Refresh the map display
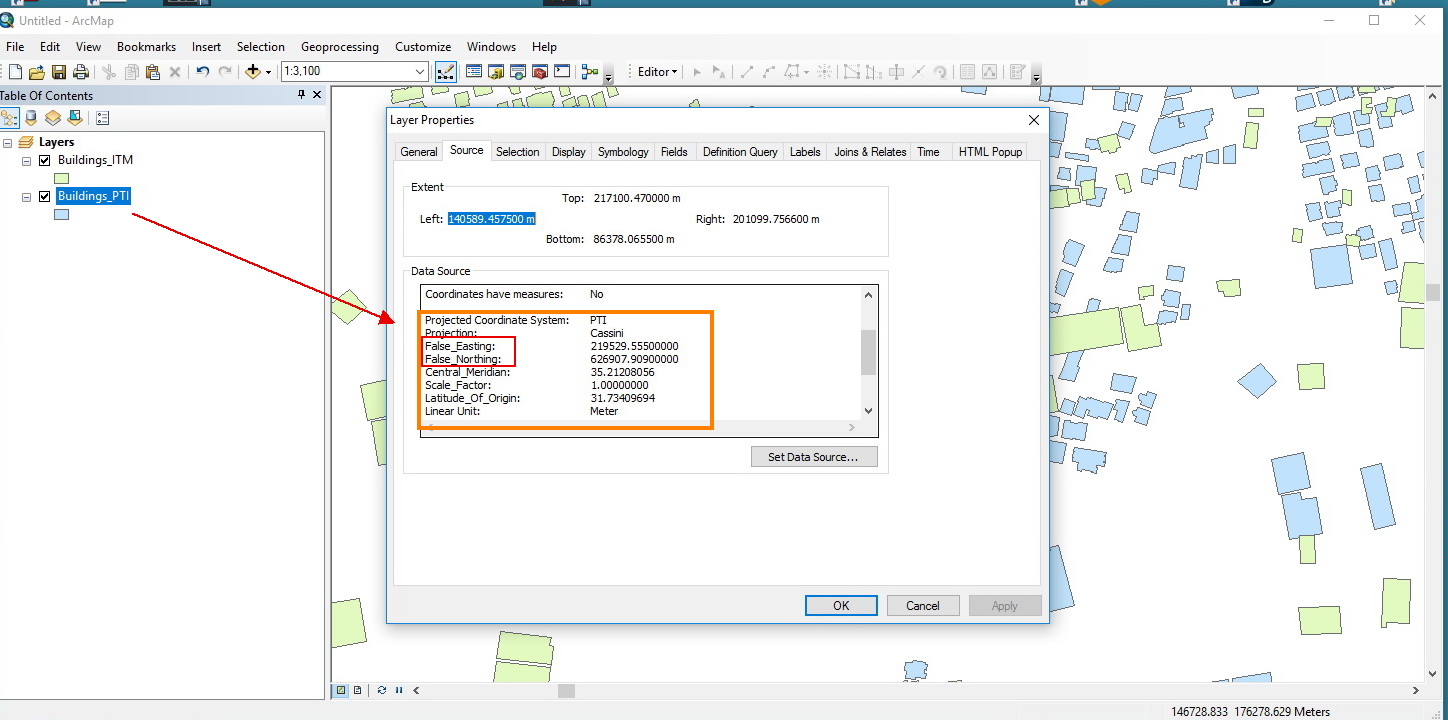This screenshot has width=1448, height=720. click(382, 690)
